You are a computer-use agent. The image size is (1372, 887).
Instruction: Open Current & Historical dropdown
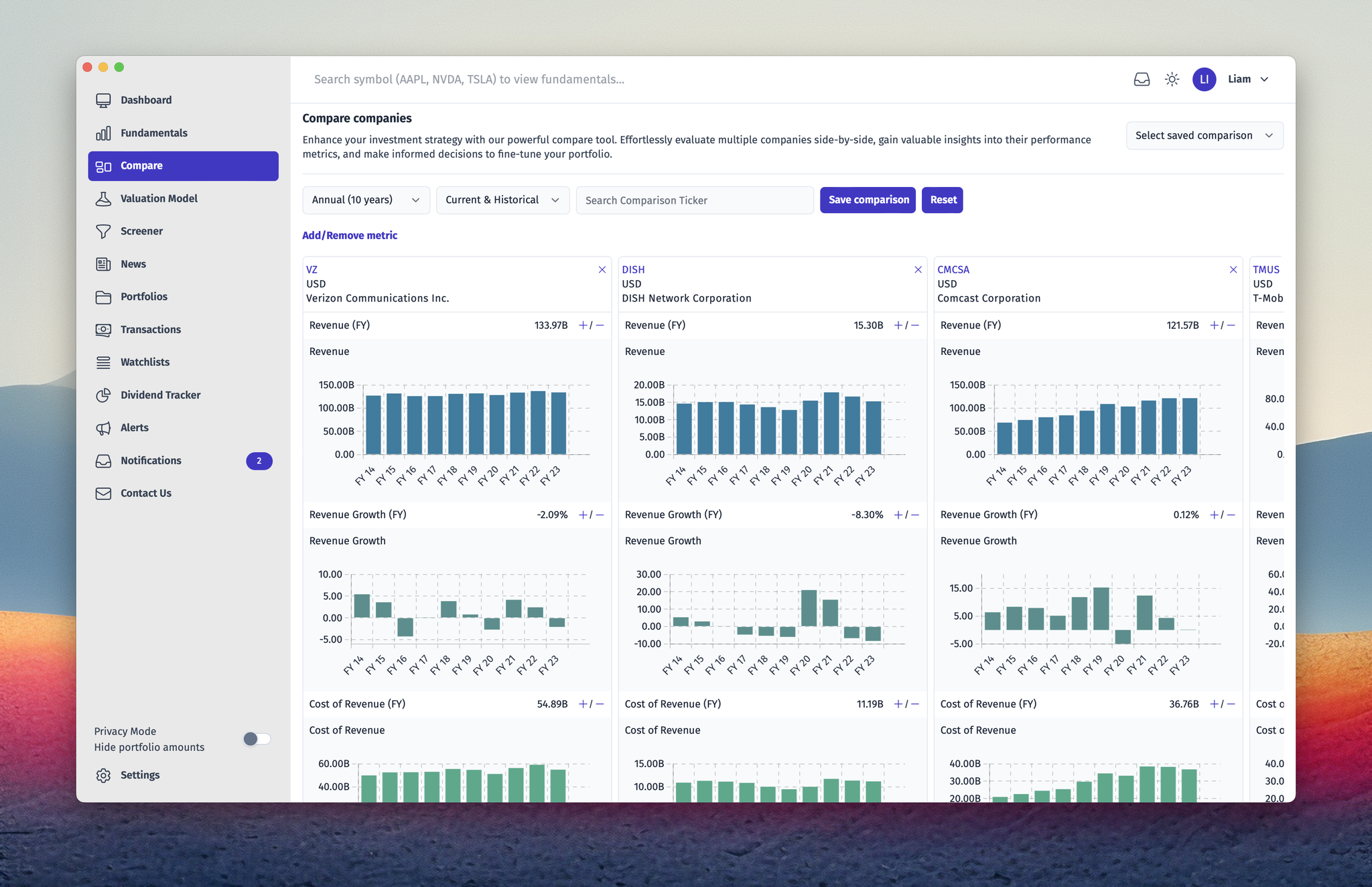(x=502, y=200)
